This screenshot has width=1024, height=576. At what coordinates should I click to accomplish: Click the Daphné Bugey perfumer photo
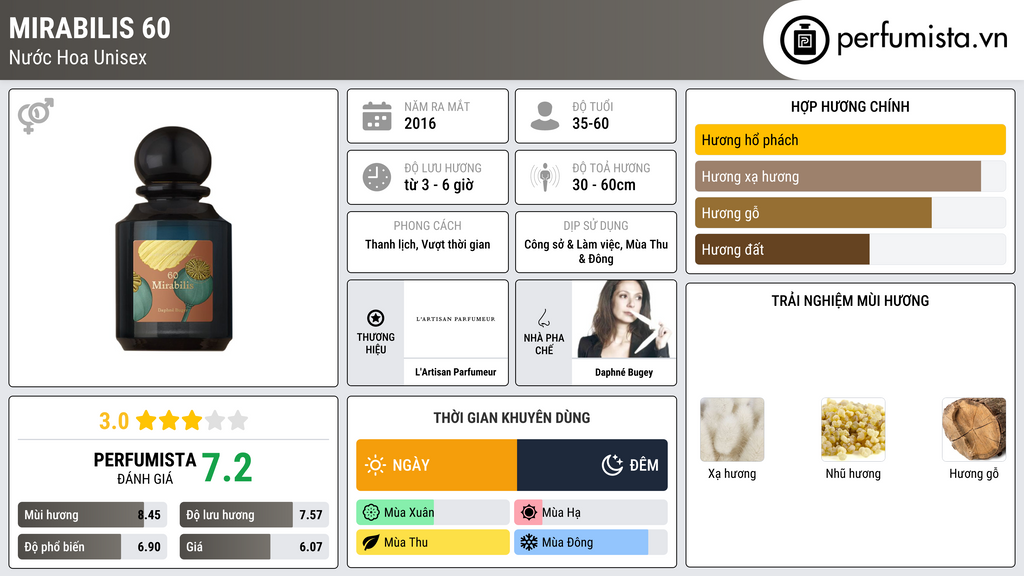[x=624, y=319]
